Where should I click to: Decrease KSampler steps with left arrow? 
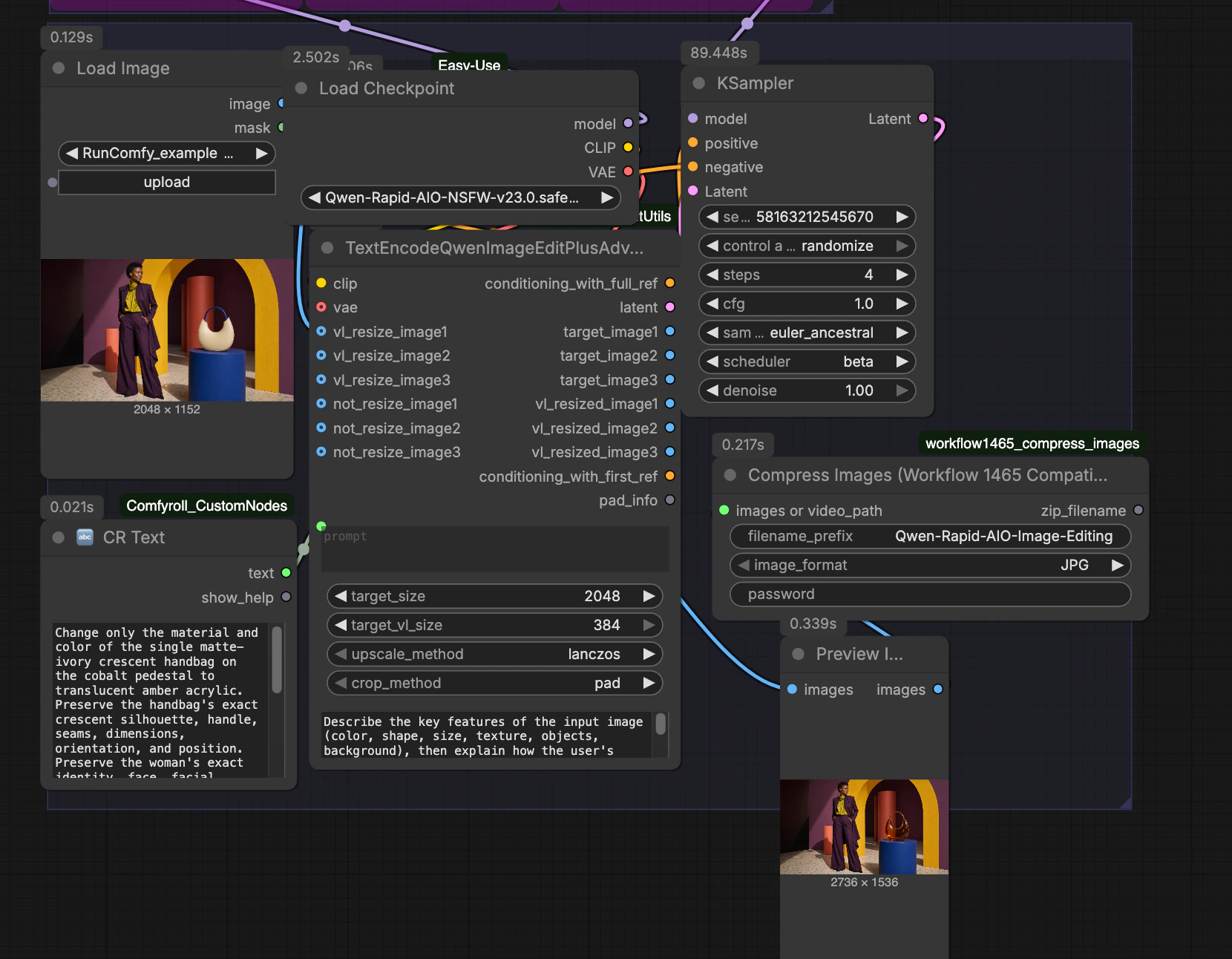[x=712, y=275]
